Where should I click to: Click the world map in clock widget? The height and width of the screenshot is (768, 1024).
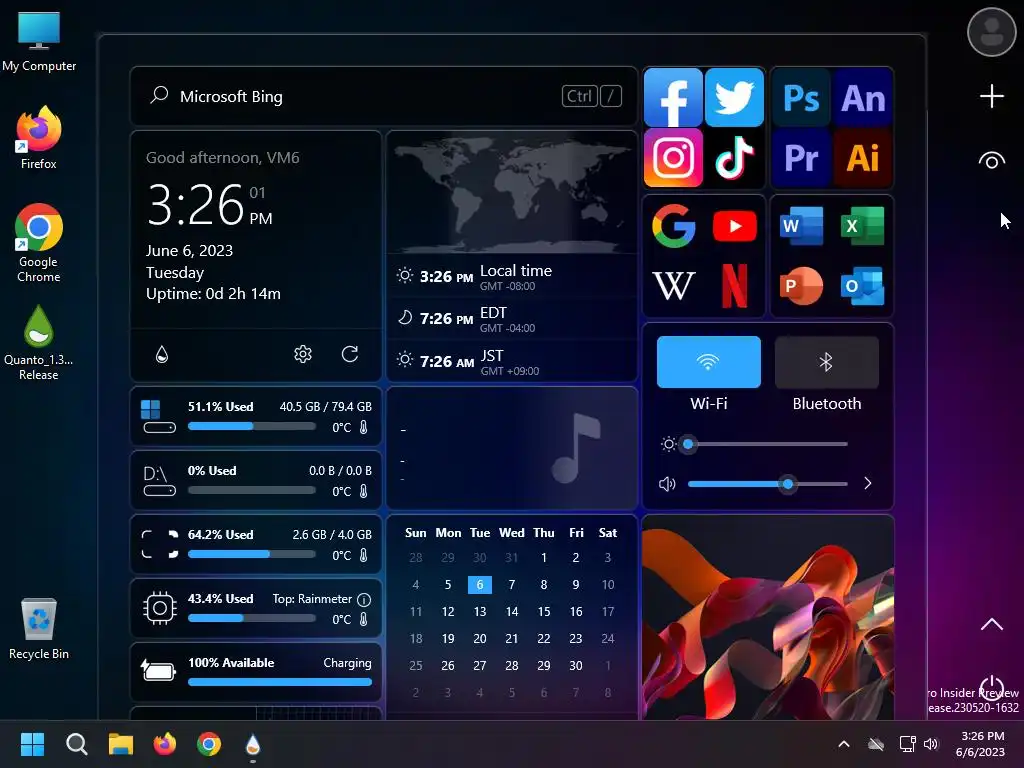pos(512,192)
